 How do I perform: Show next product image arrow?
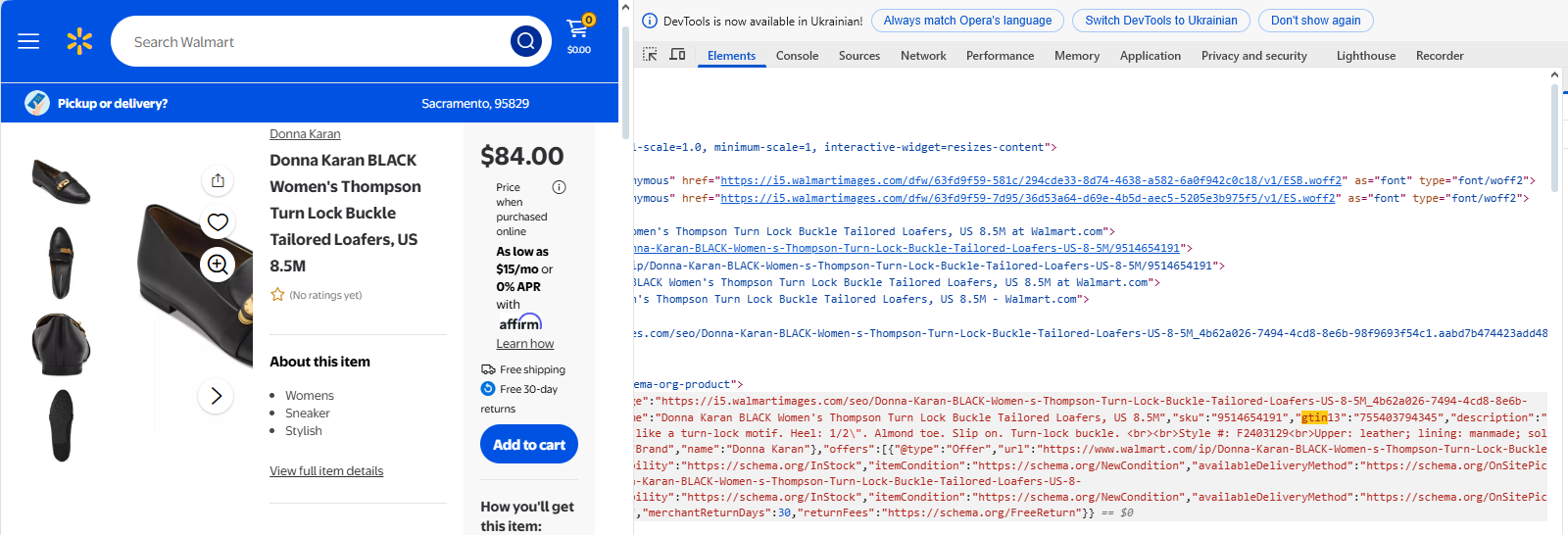tap(216, 396)
